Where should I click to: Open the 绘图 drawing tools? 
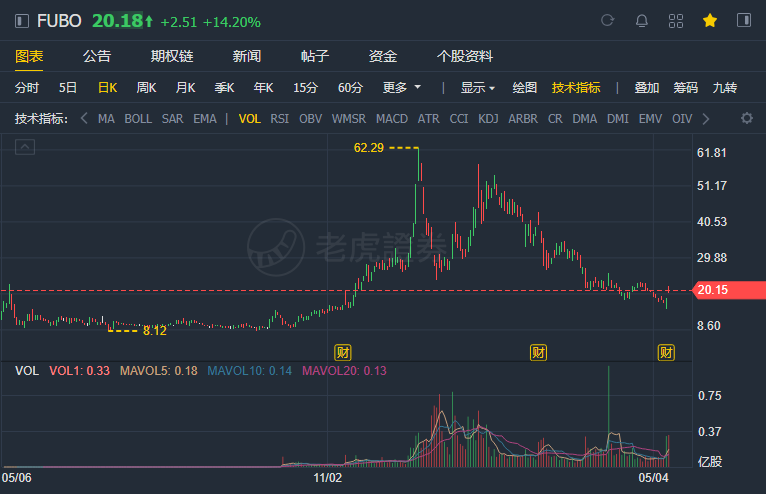(525, 87)
